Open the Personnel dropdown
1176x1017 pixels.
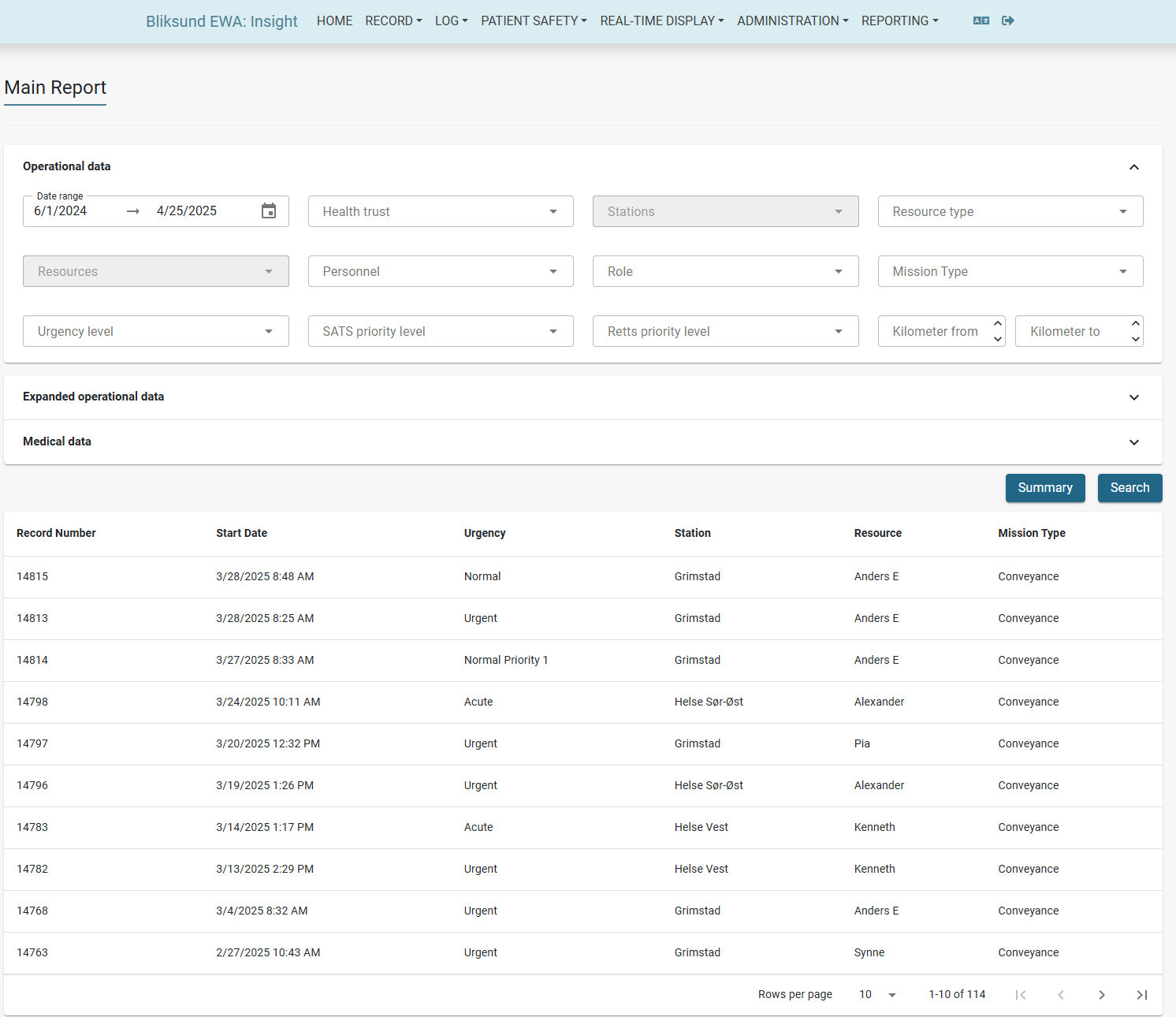[441, 271]
